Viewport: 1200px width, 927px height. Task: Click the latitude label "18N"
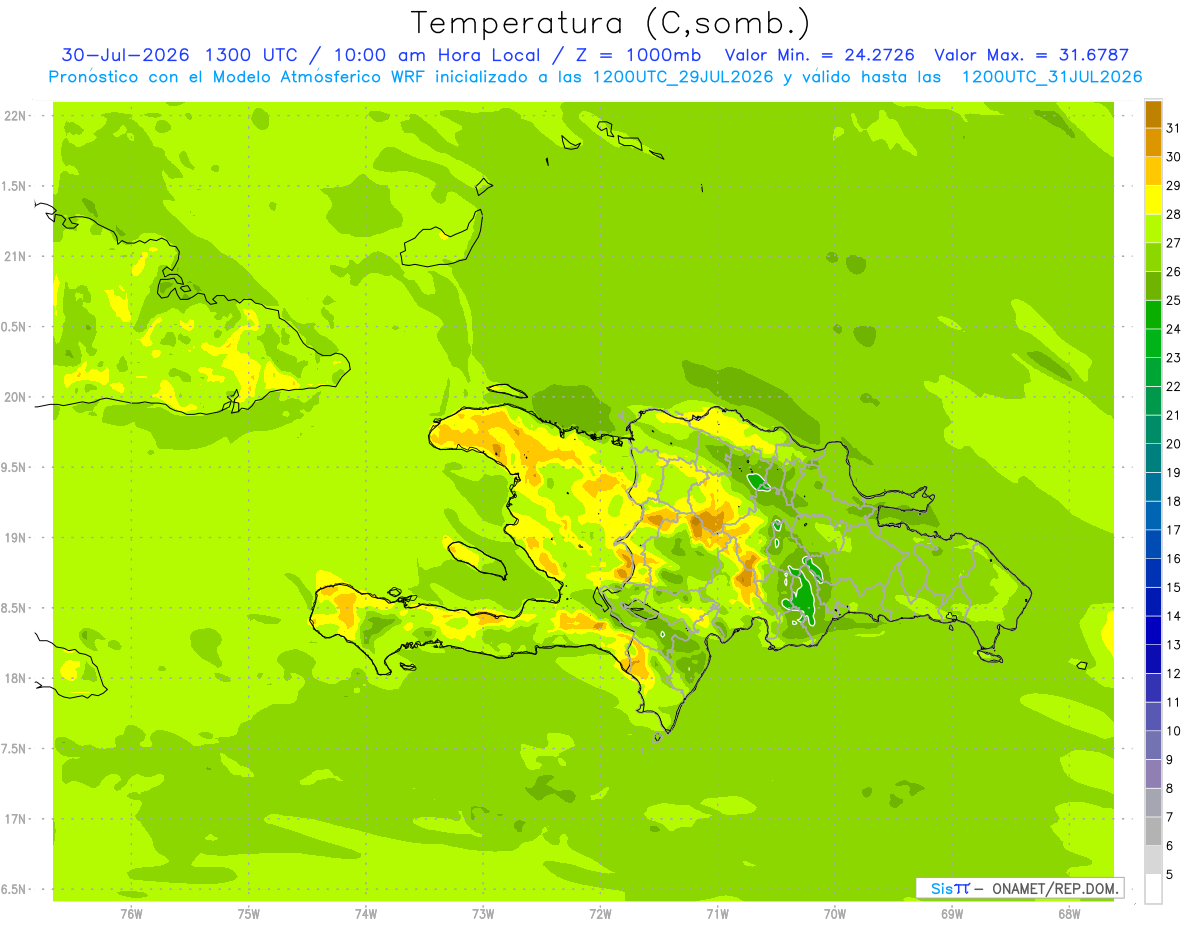13,679
